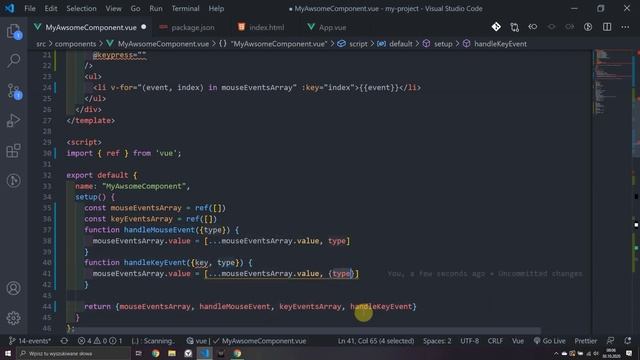640x360 pixels.
Task: Click the circled play icon in editor toolbar
Action: (588, 27)
